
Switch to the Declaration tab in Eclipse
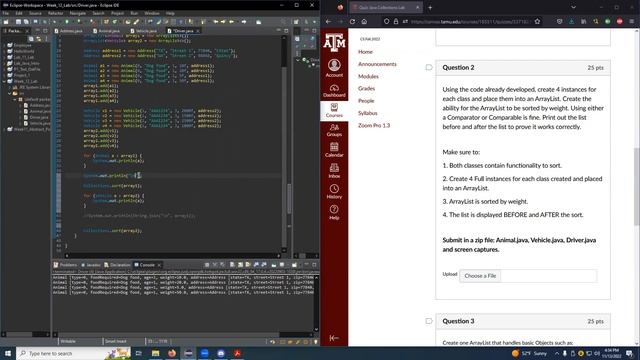pyautogui.click(x=117, y=265)
